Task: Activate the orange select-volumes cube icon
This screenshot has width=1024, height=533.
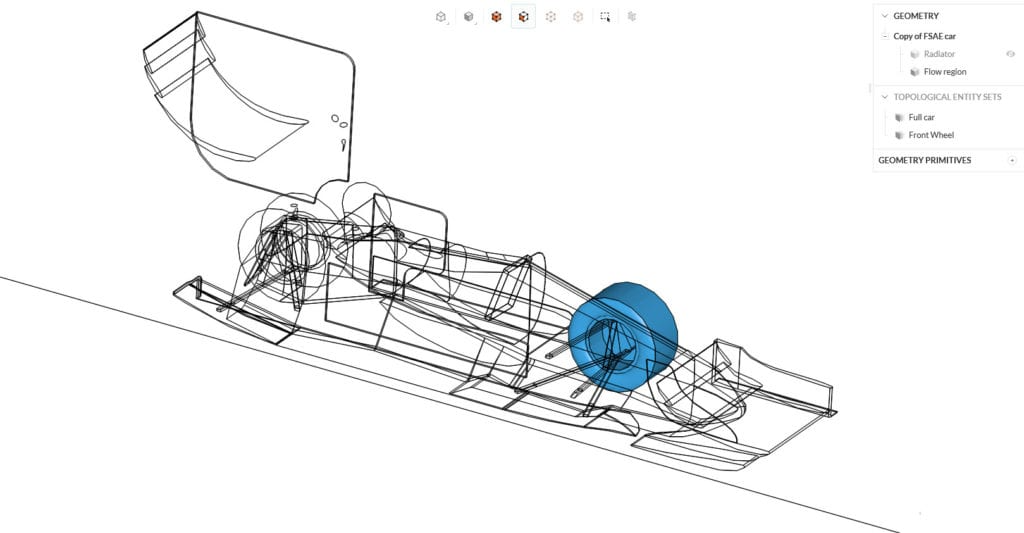Action: (496, 17)
